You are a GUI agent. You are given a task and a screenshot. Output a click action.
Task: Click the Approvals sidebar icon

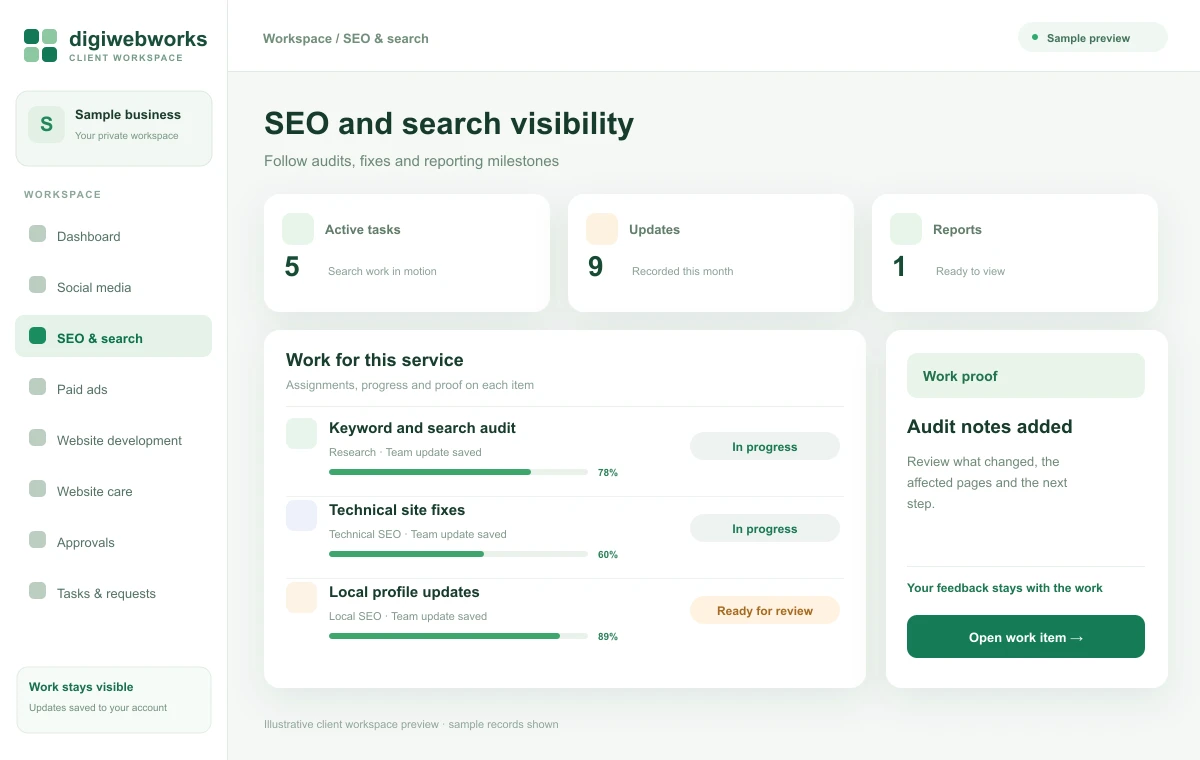point(37,540)
